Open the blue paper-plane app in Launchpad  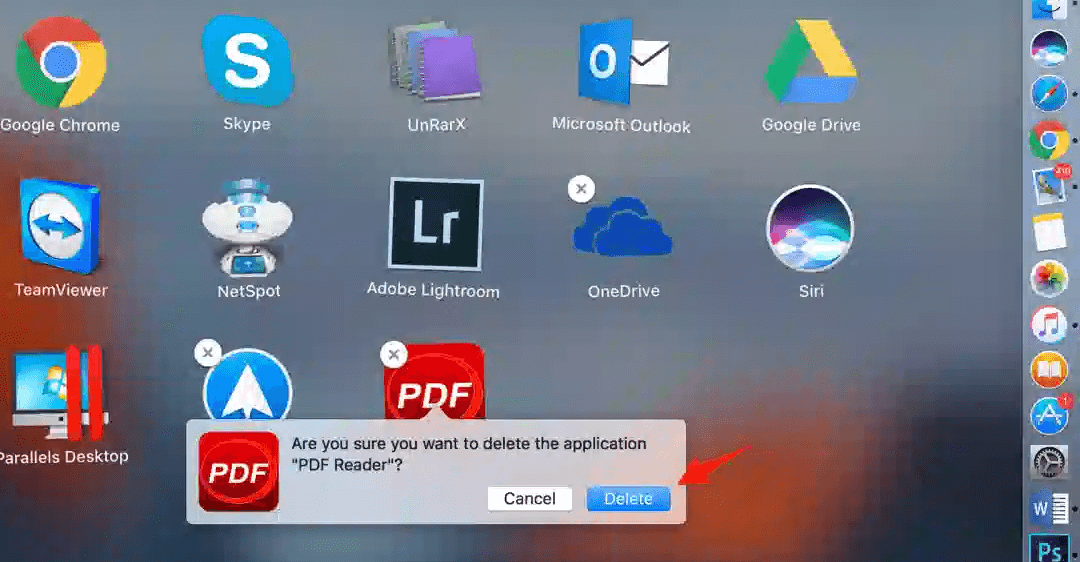coord(248,386)
